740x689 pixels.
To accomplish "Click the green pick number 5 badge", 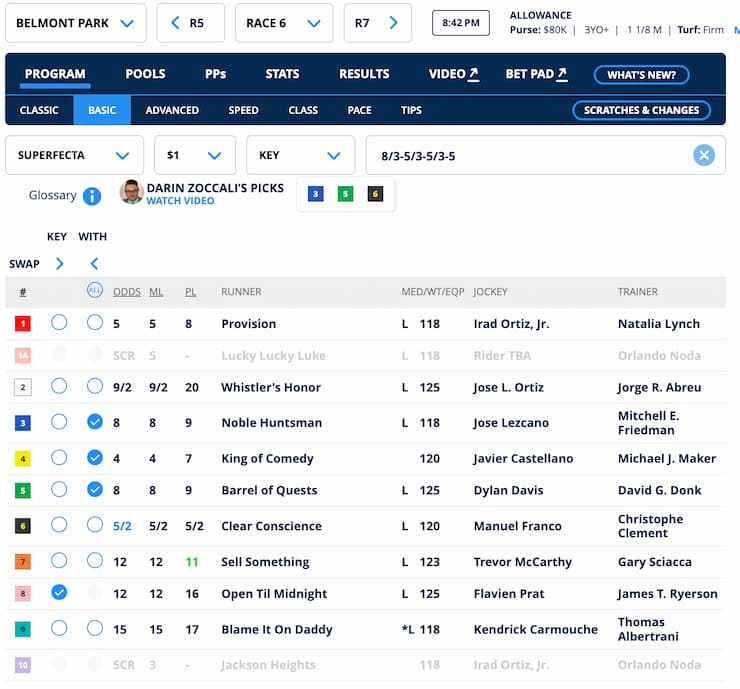I will 345,193.
